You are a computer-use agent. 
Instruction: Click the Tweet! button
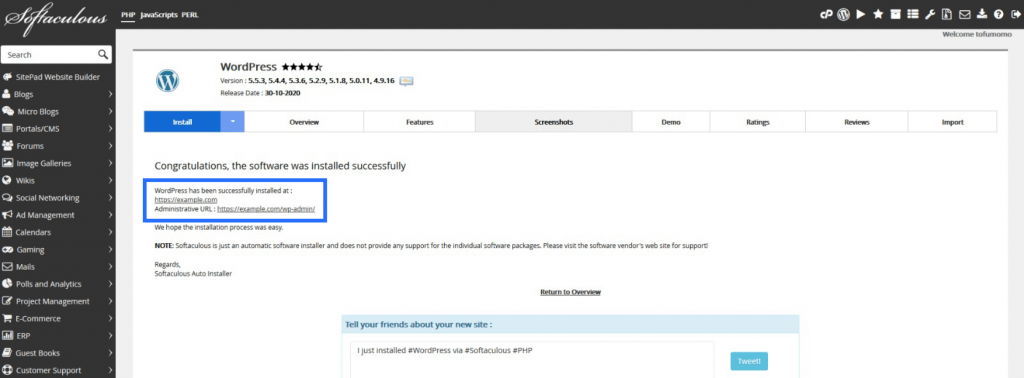749,361
